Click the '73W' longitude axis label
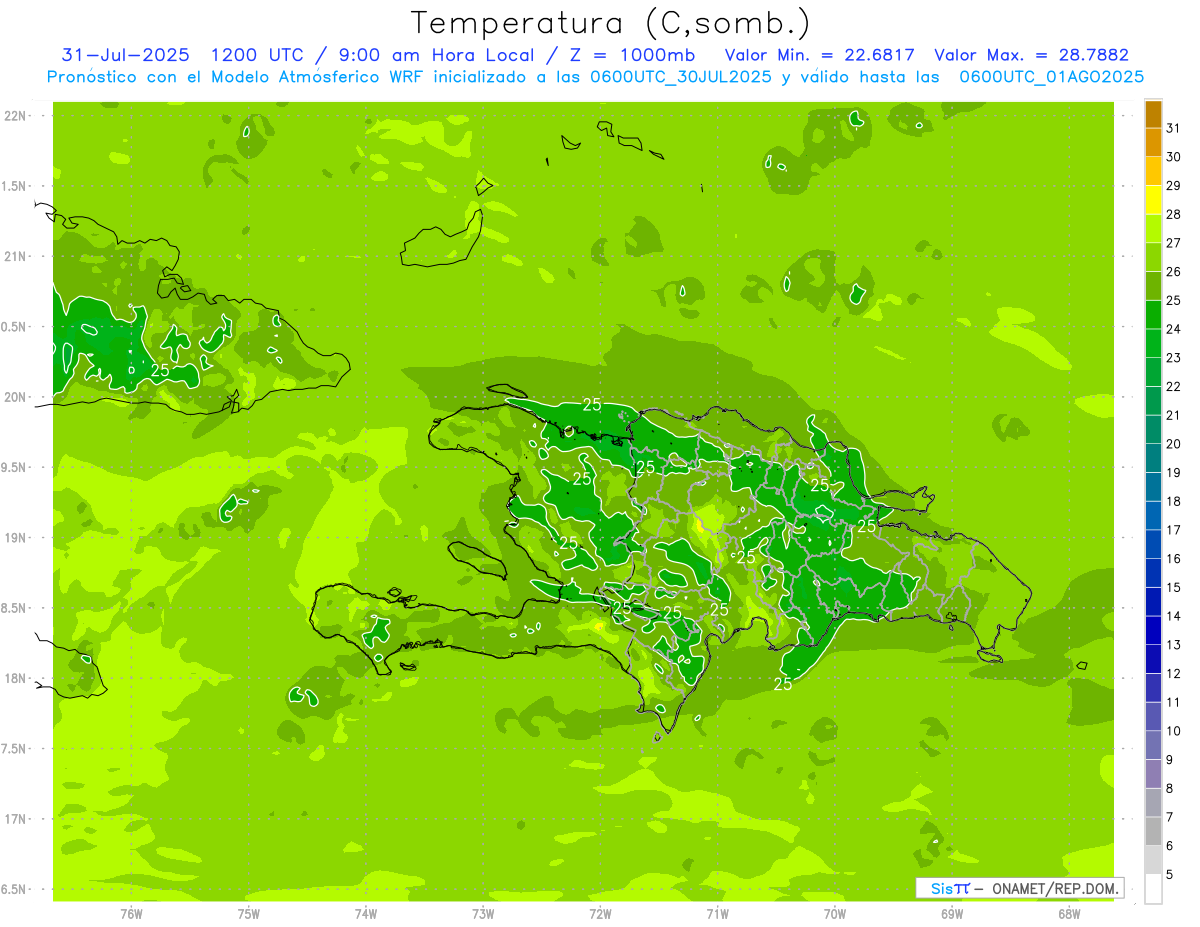This screenshot has height=927, width=1200. [483, 914]
